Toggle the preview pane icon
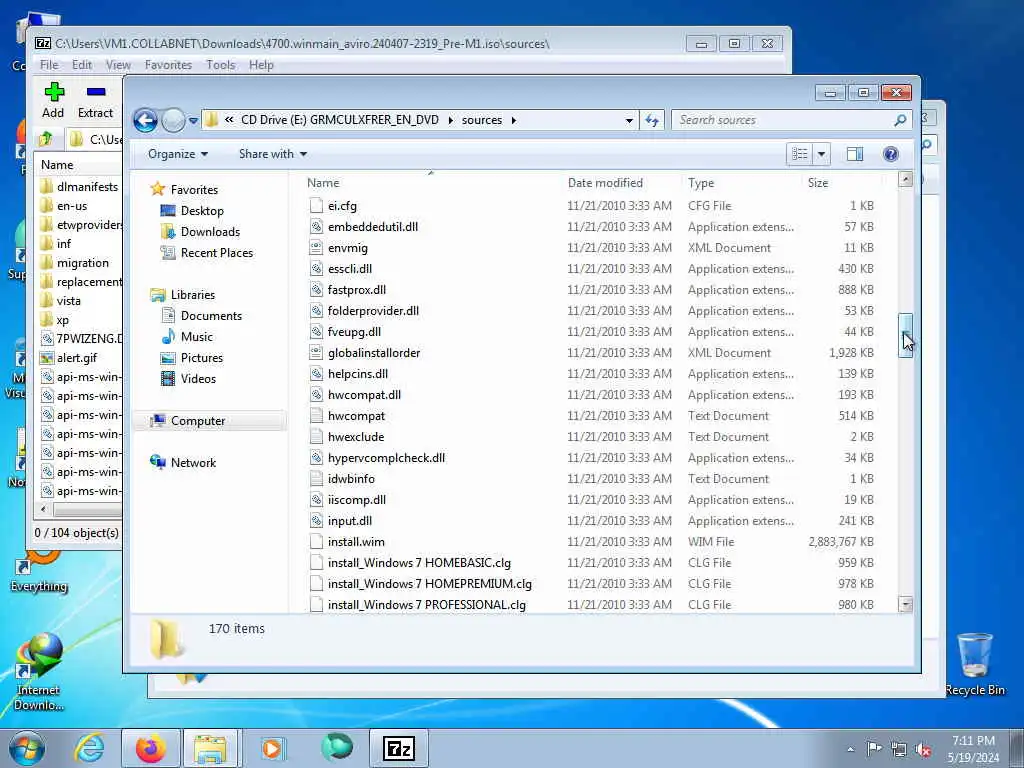This screenshot has width=1024, height=768. [x=855, y=154]
